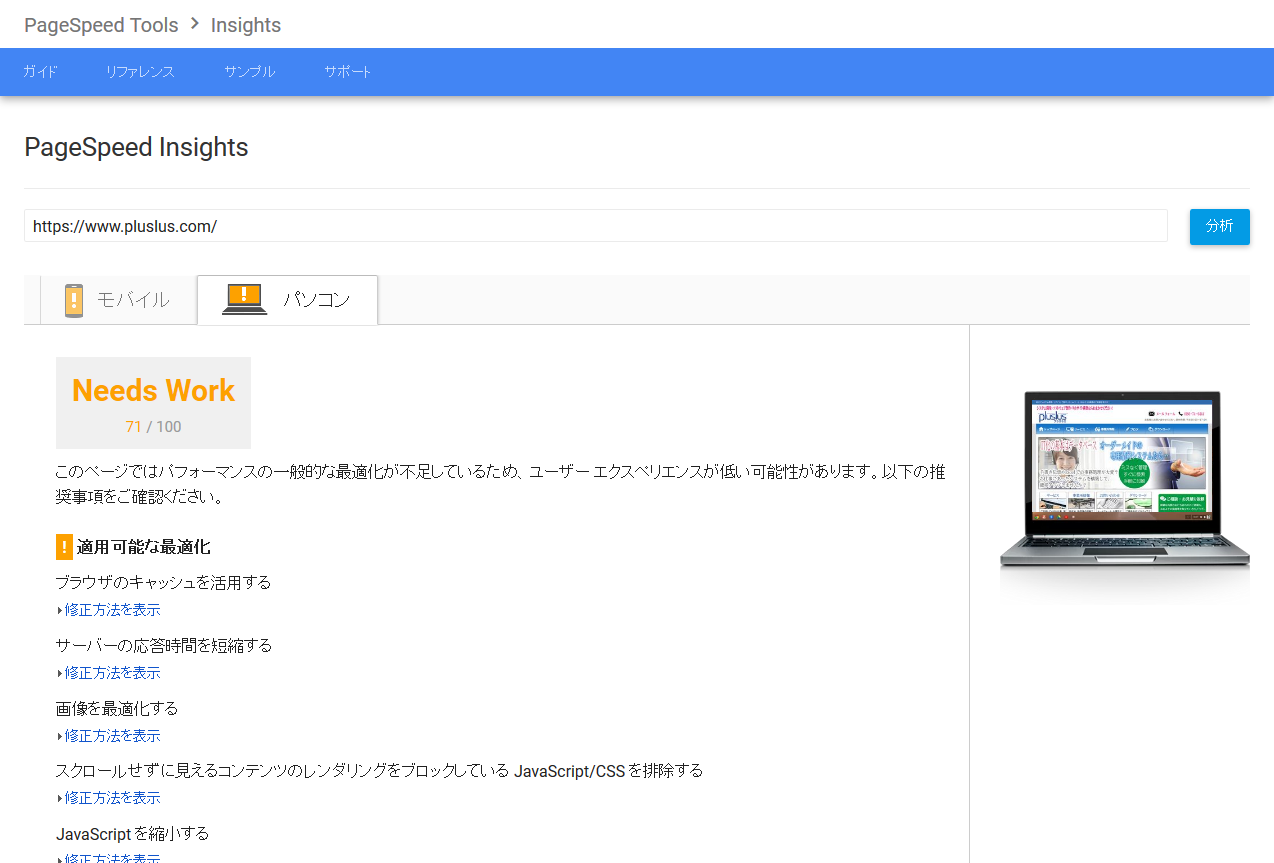Viewport: 1274px width, 863px height.
Task: Click the Insights breadcrumb link
Action: point(246,25)
